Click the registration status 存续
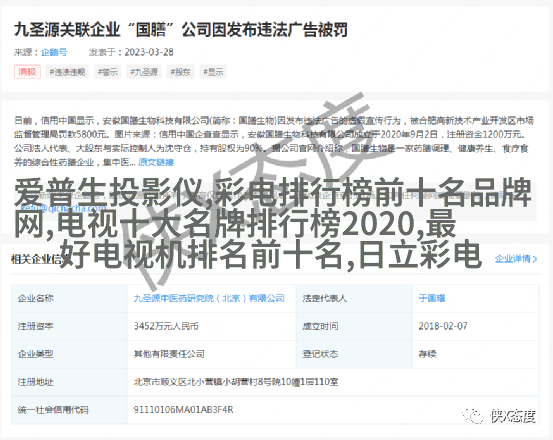This screenshot has width=553, height=440. point(427,354)
